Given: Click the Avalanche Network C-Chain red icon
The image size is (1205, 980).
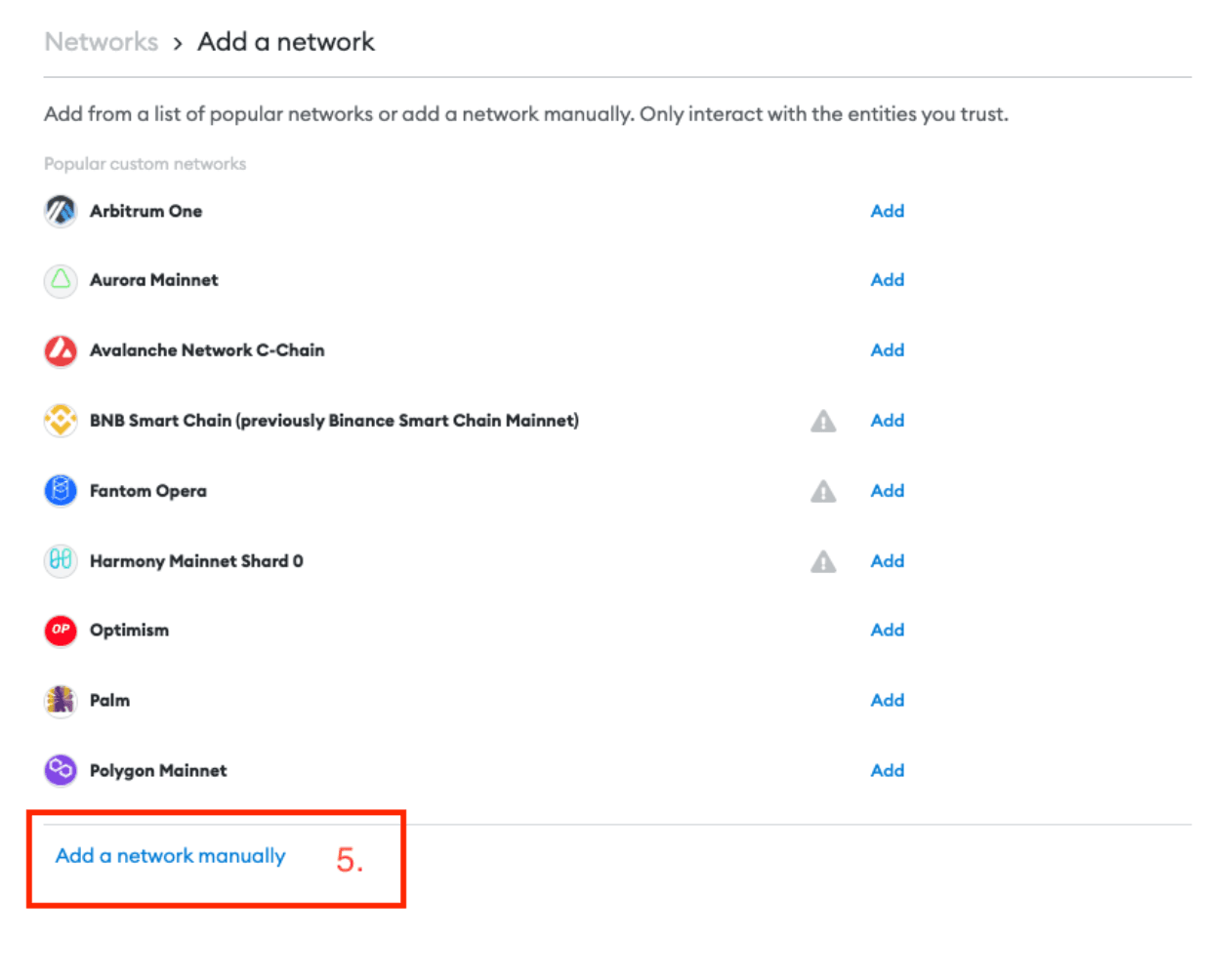Looking at the screenshot, I should pos(61,350).
